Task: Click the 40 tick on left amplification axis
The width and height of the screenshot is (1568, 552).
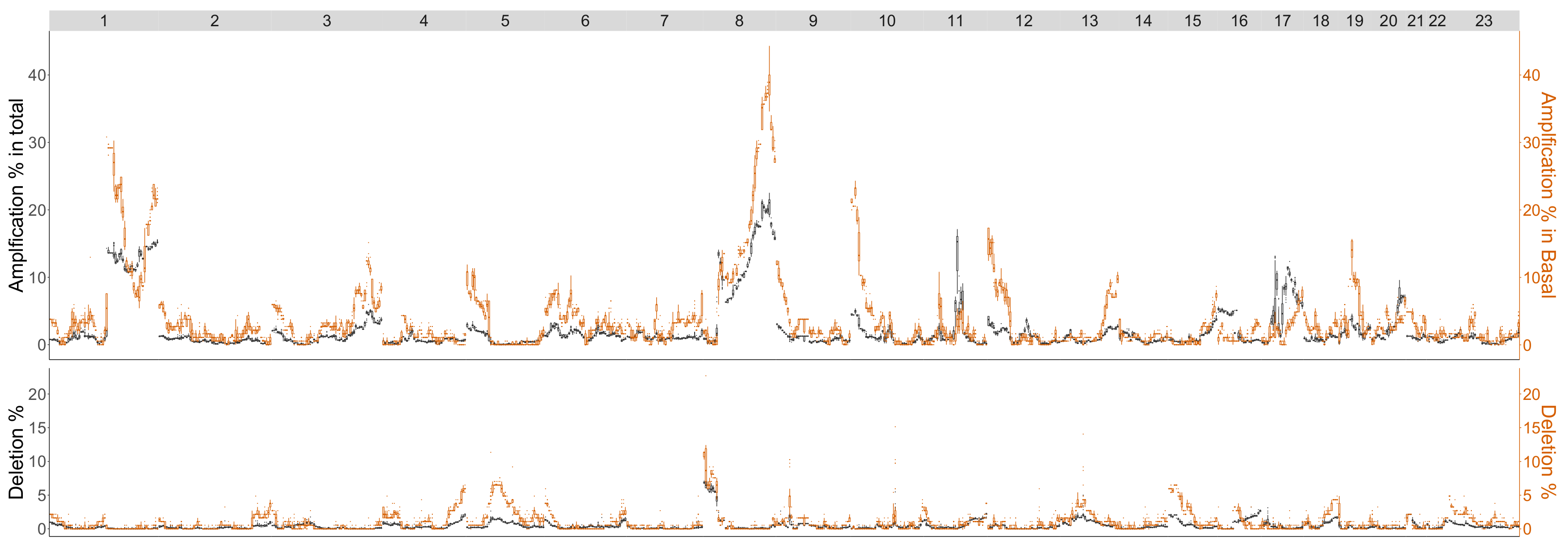Action: tap(36, 75)
